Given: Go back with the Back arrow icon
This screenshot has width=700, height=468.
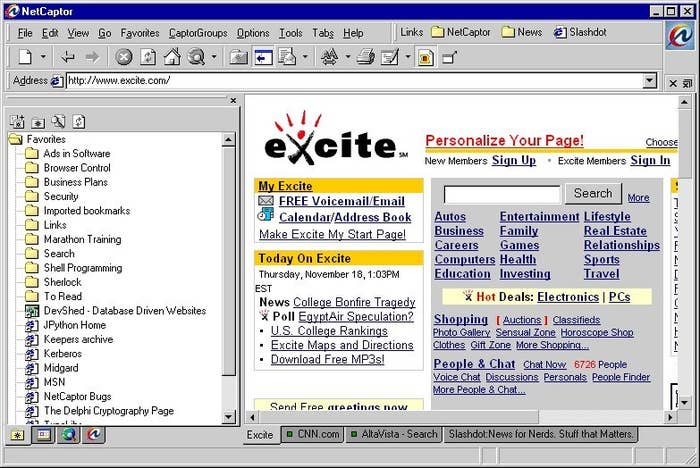Looking at the screenshot, I should [68, 57].
